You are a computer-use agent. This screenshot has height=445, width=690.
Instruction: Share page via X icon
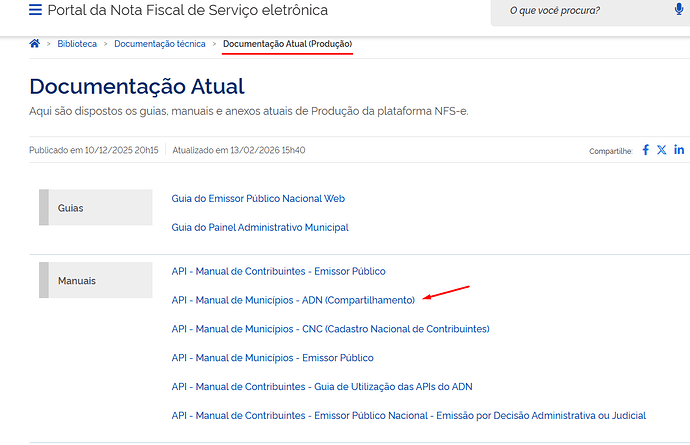click(662, 150)
